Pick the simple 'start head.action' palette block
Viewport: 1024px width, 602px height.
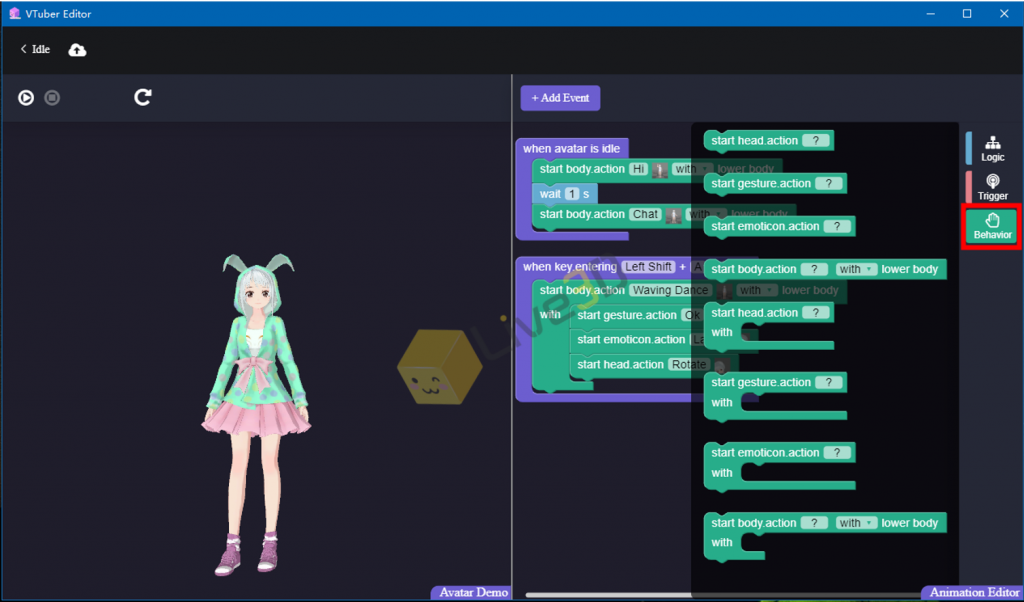(769, 140)
